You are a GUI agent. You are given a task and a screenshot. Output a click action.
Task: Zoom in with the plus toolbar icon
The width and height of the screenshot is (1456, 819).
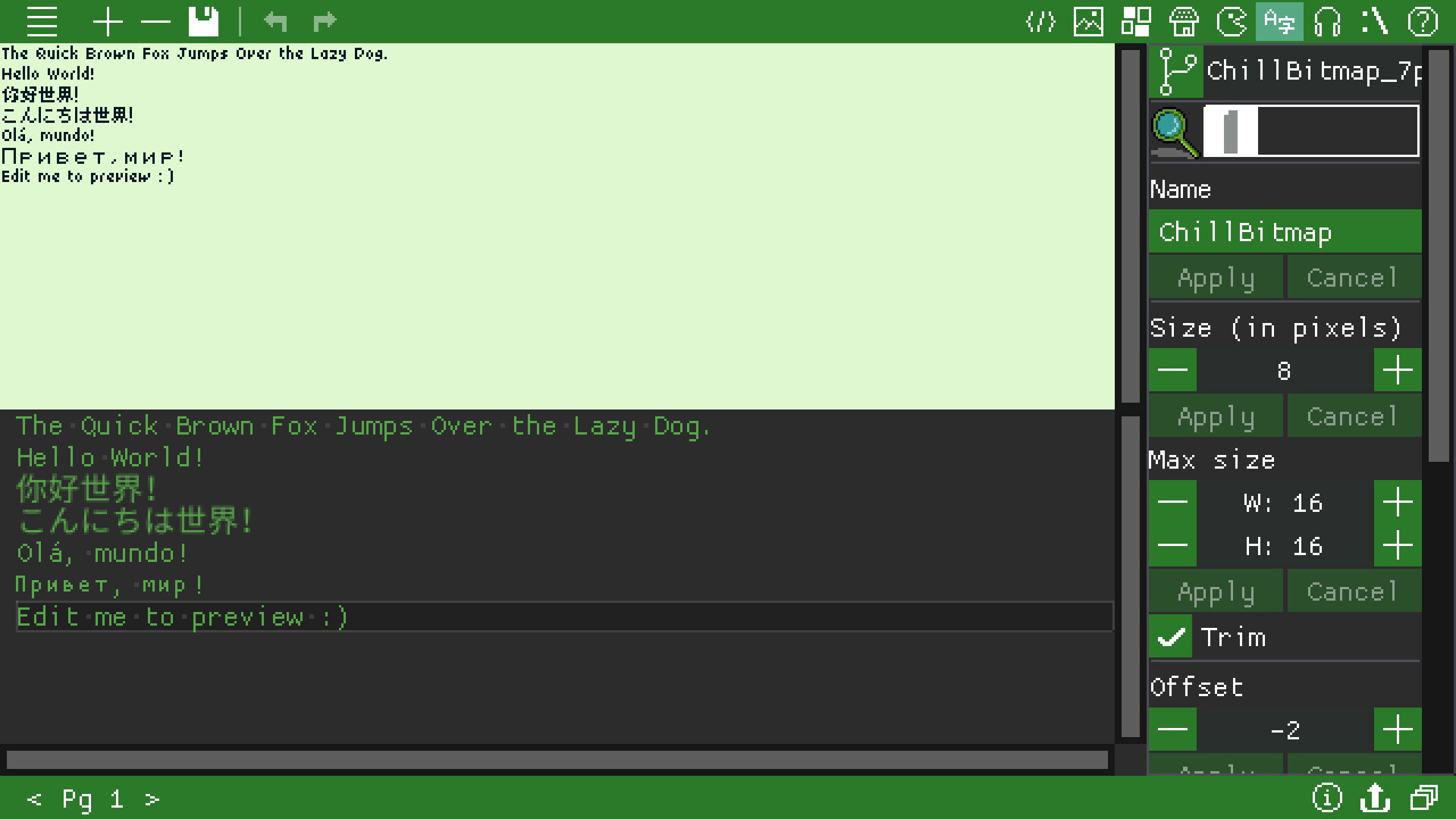click(108, 21)
